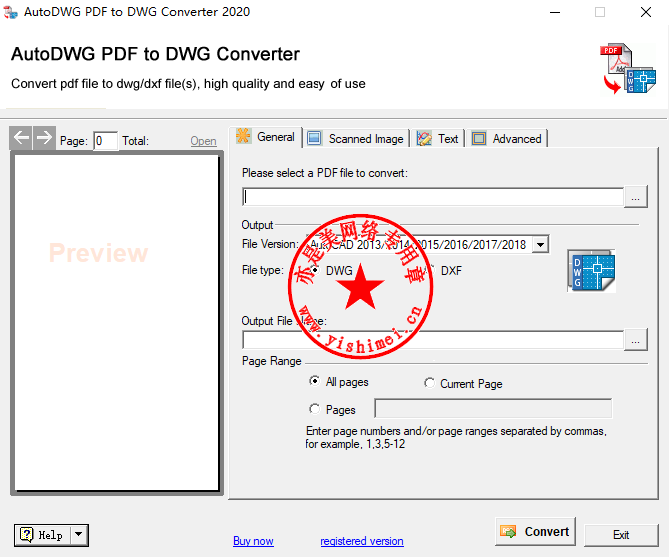This screenshot has height=557, width=669.
Task: Expand the File Version dropdown
Action: [x=541, y=245]
